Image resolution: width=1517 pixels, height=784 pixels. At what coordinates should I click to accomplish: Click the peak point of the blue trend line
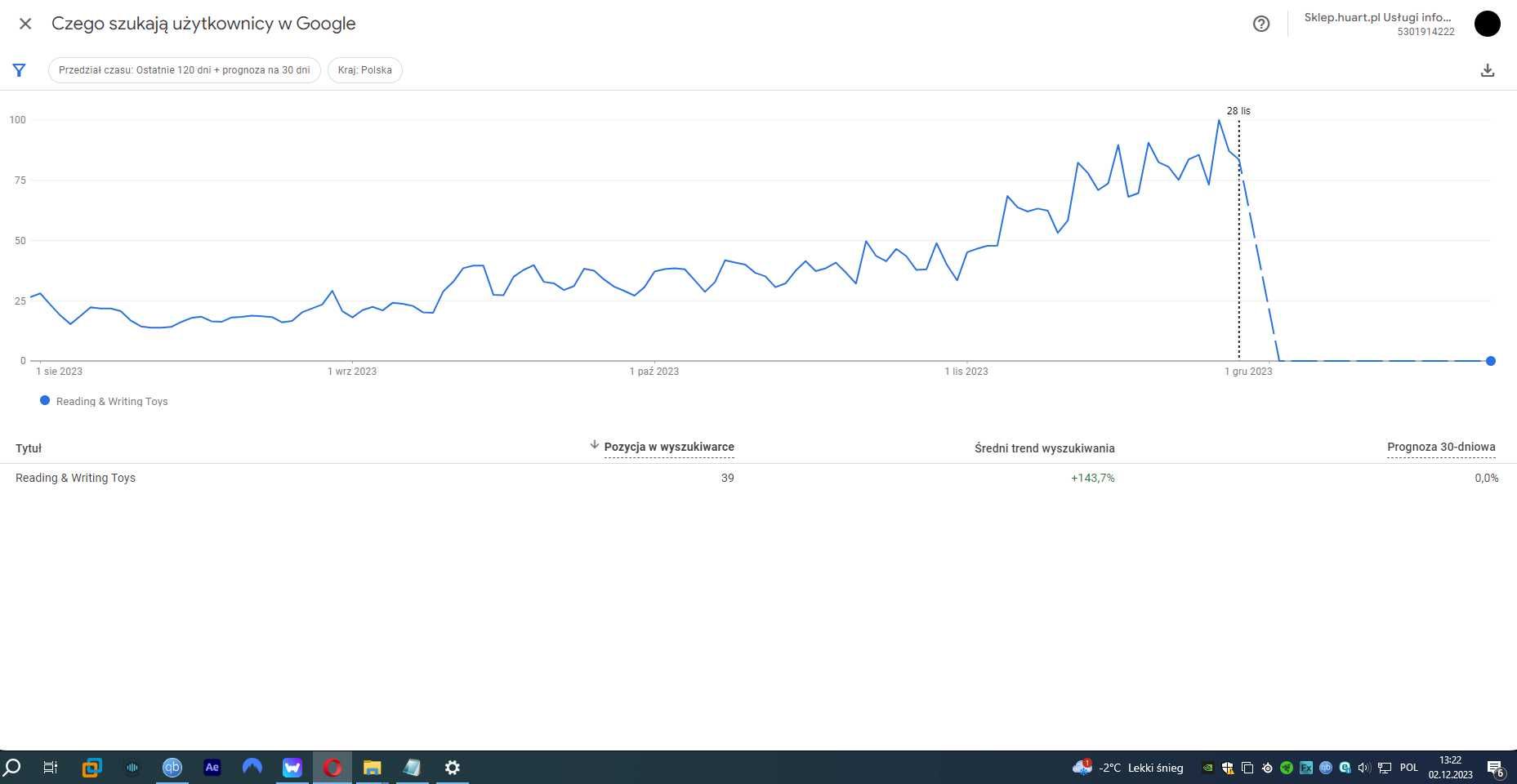[x=1219, y=120]
